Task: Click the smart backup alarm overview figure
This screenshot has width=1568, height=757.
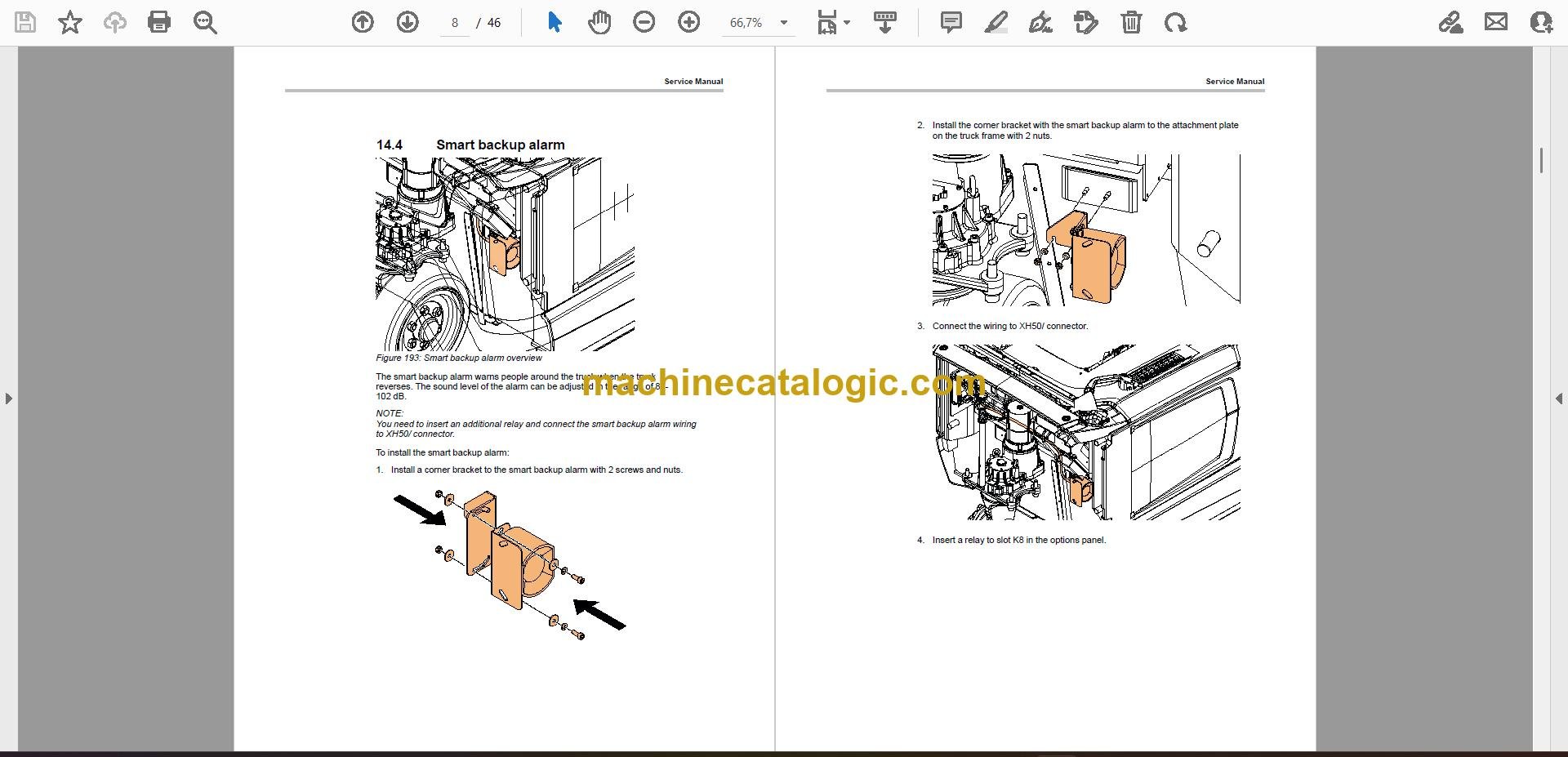Action: click(505, 254)
